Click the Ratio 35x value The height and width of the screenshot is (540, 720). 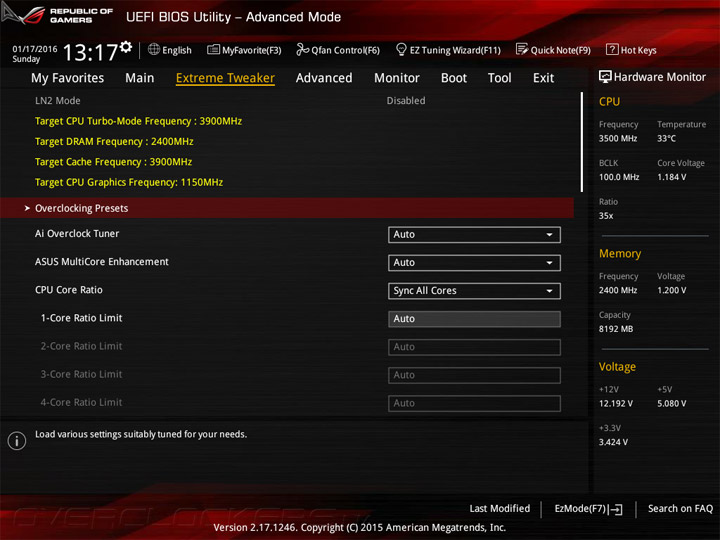[606, 216]
